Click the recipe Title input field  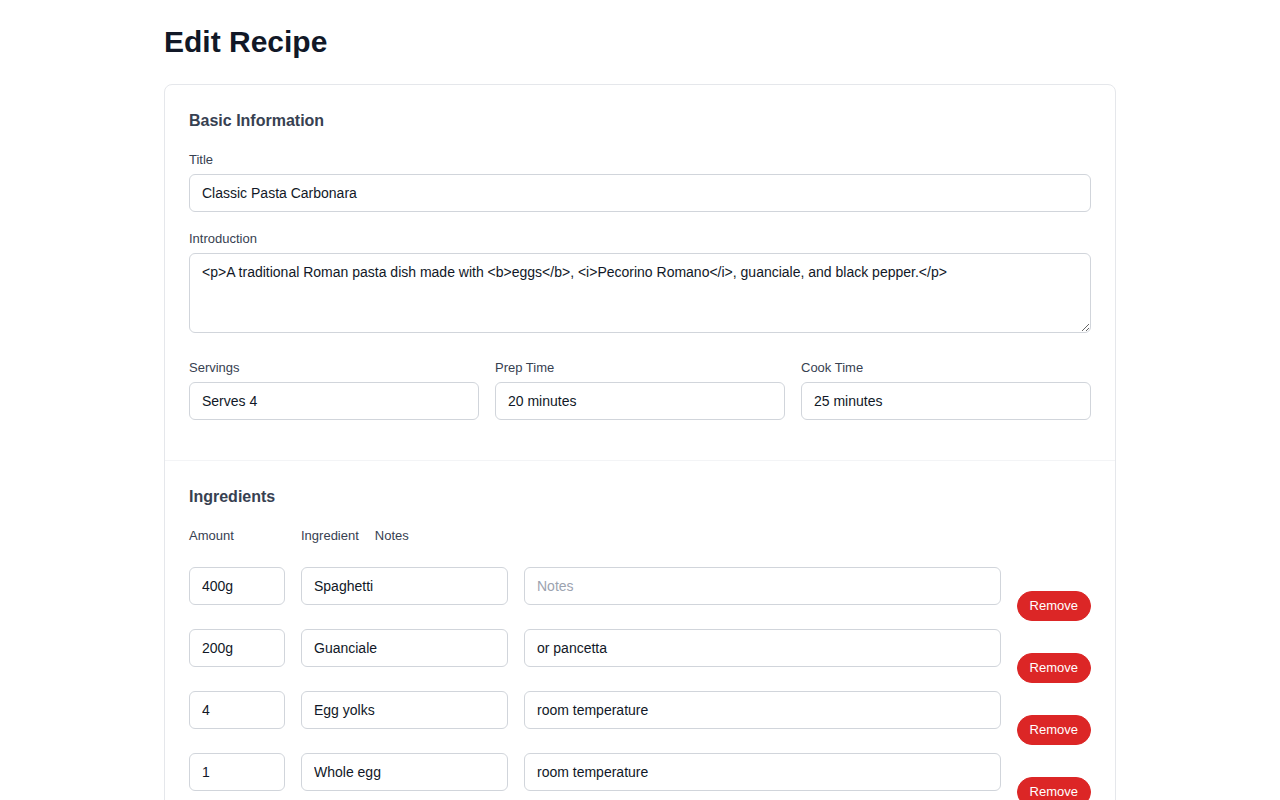pos(640,192)
